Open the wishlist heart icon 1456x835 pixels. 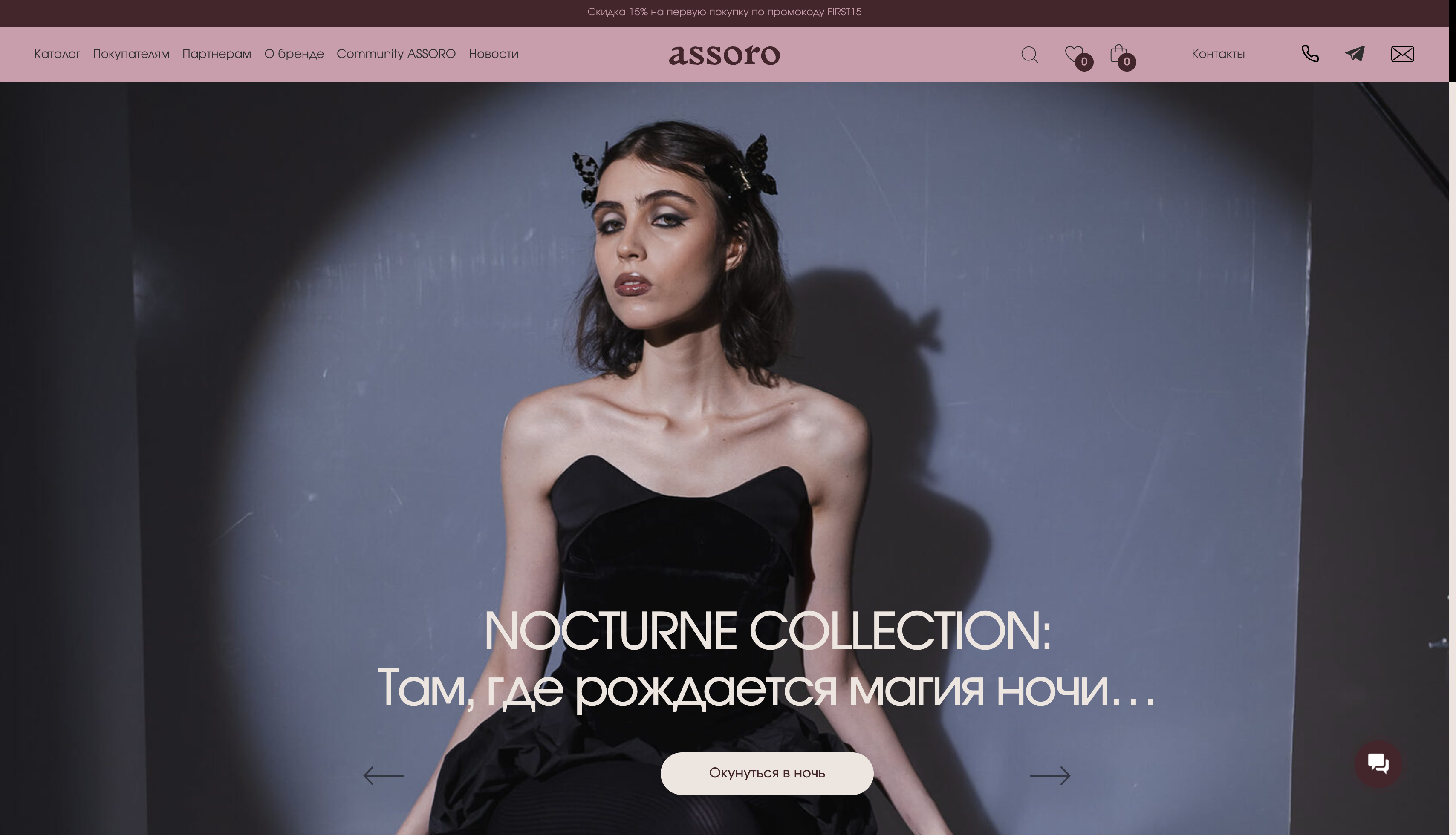click(x=1075, y=54)
